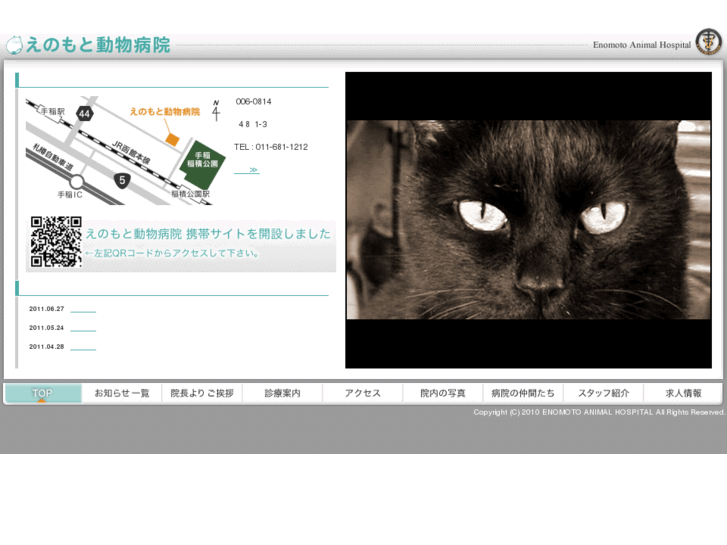Open the 診療案内 tab
Screen dimensions: 727x545
click(282, 393)
